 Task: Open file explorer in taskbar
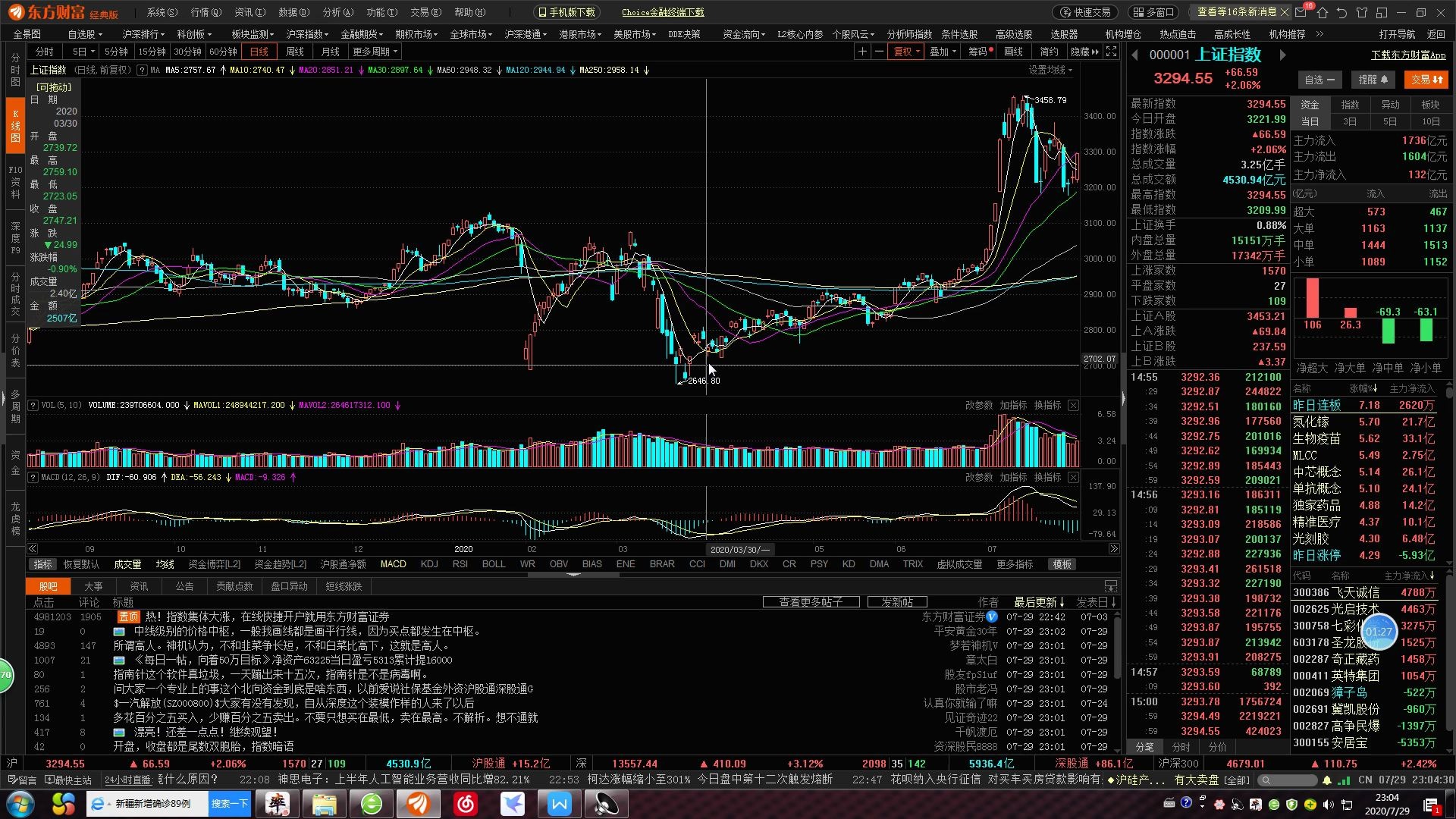pyautogui.click(x=324, y=804)
